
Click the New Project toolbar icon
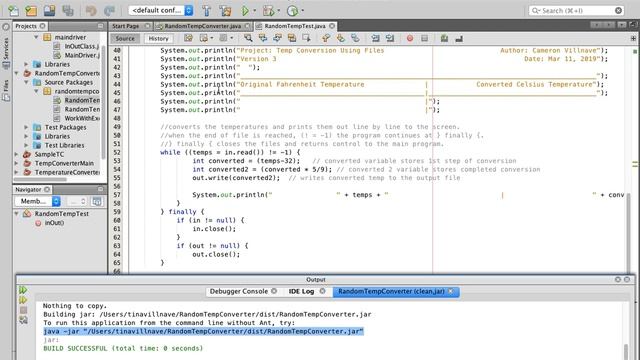[31, 11]
